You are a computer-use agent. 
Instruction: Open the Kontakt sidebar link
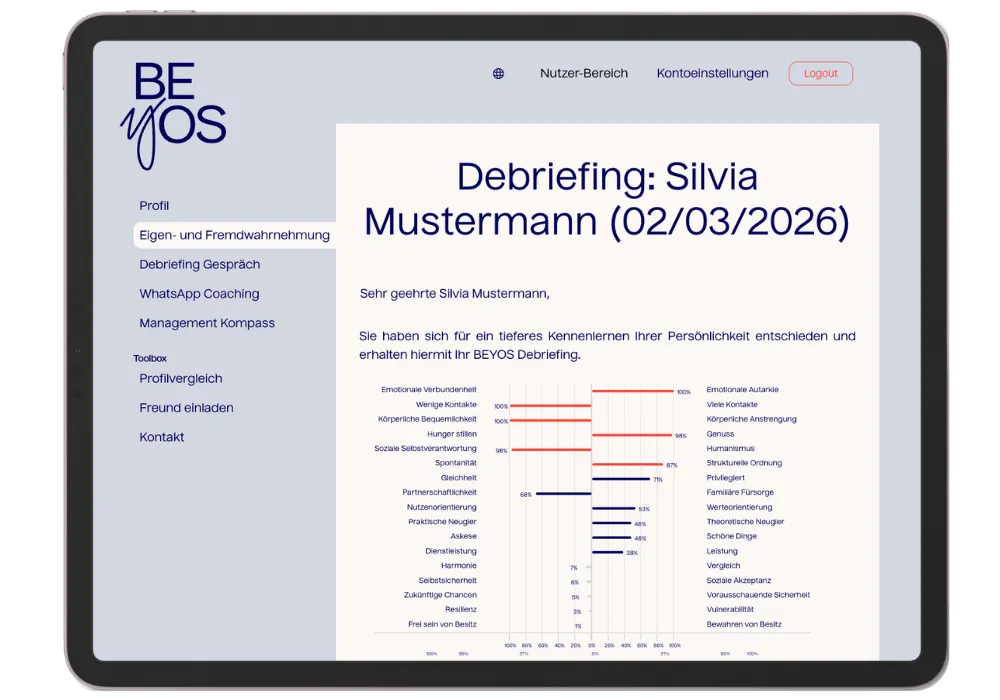pos(162,437)
